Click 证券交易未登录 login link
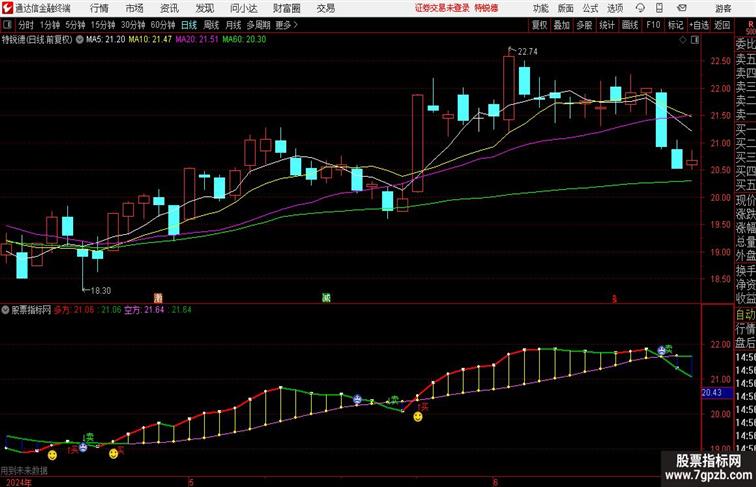Viewport: 756px width, 487px height. point(442,8)
